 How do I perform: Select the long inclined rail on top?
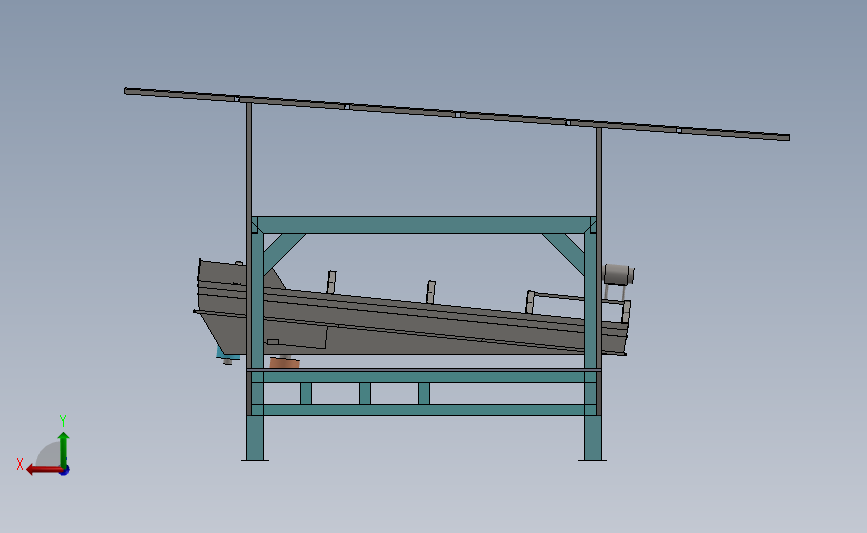click(x=457, y=114)
